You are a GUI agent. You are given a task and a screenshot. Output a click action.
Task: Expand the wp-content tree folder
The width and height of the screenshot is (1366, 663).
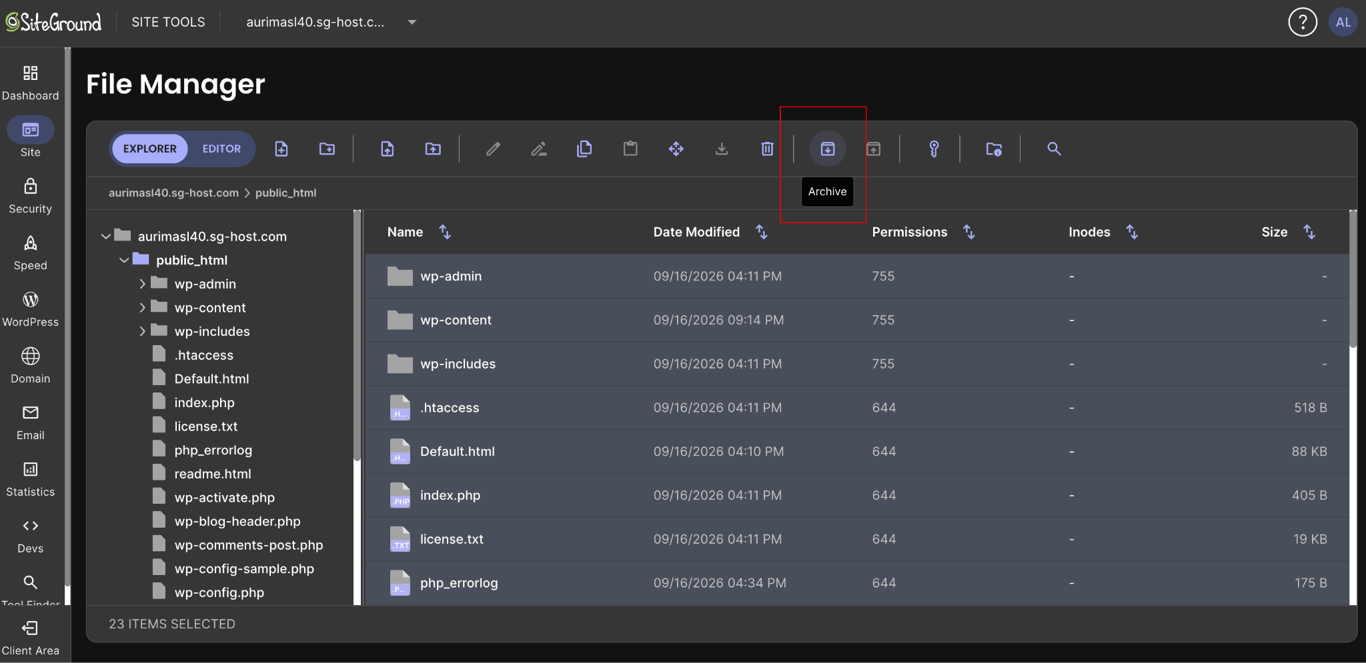point(142,308)
